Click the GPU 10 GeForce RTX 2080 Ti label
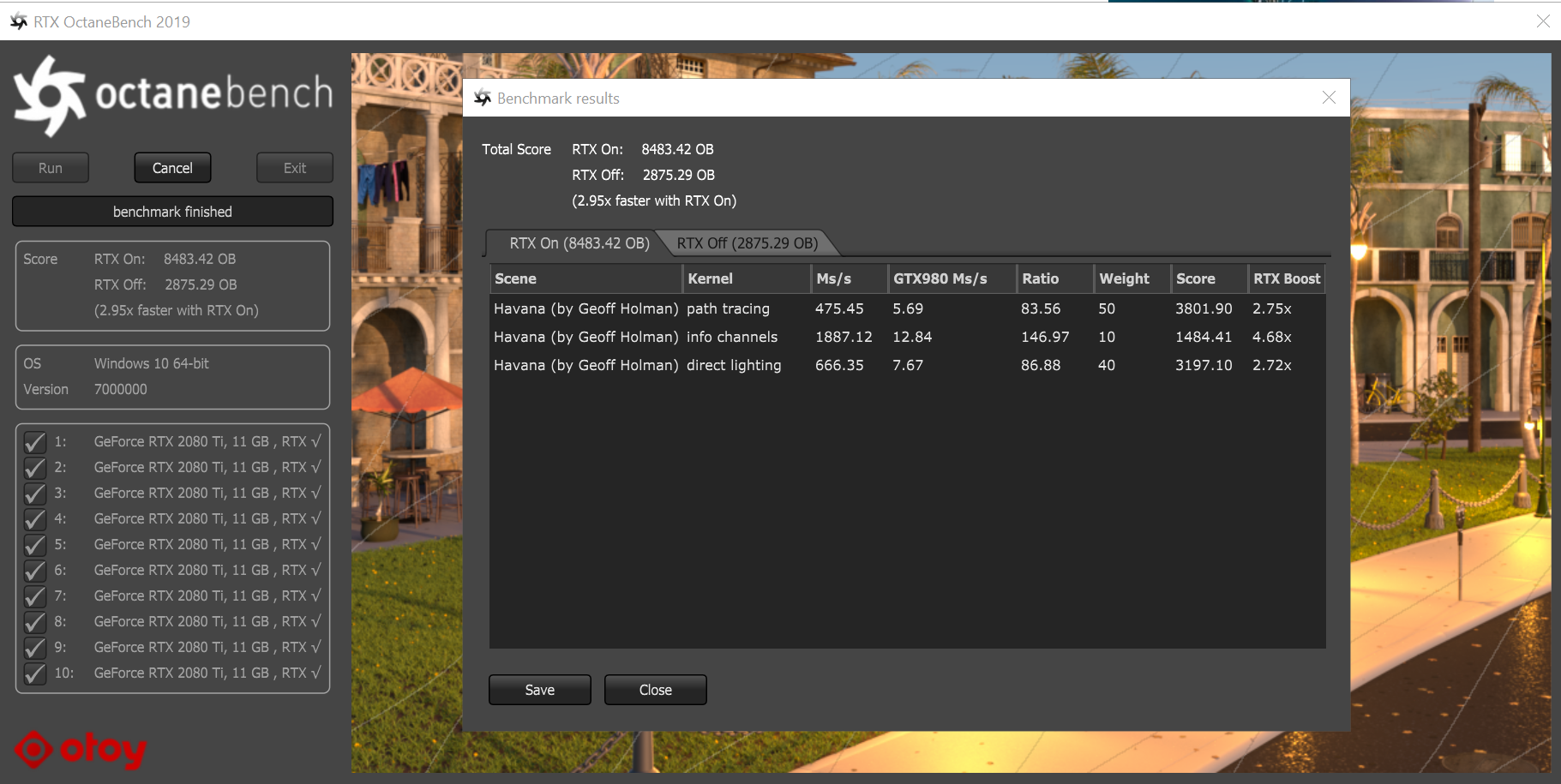The width and height of the screenshot is (1561, 784). click(207, 673)
